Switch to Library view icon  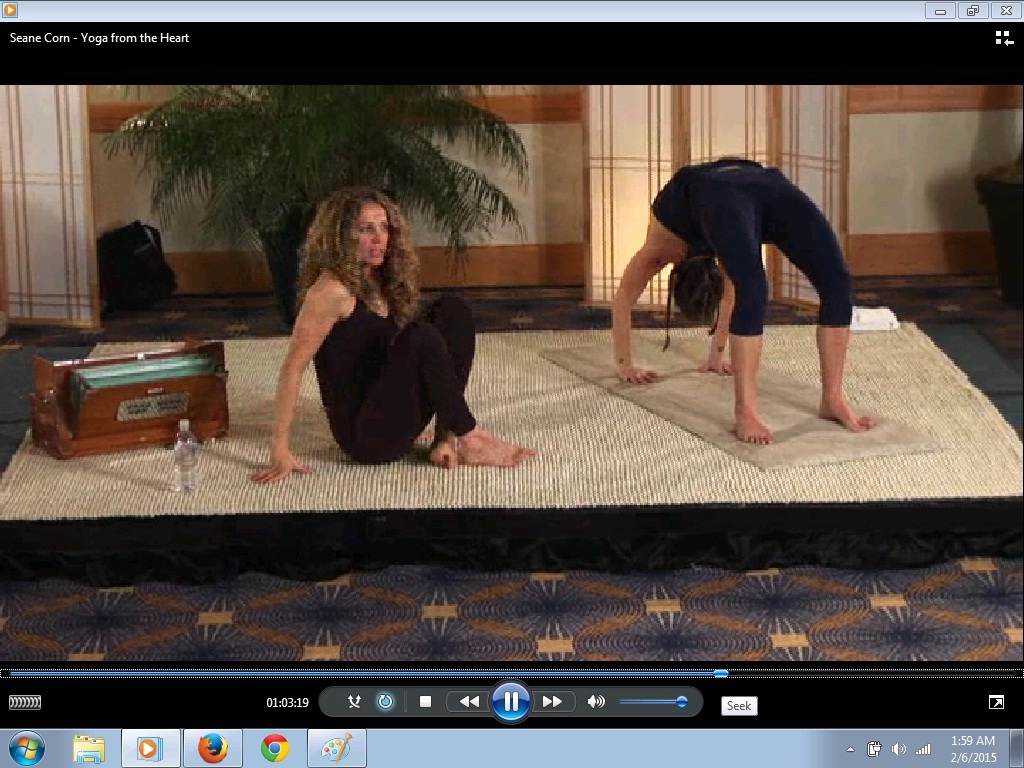(x=1004, y=39)
